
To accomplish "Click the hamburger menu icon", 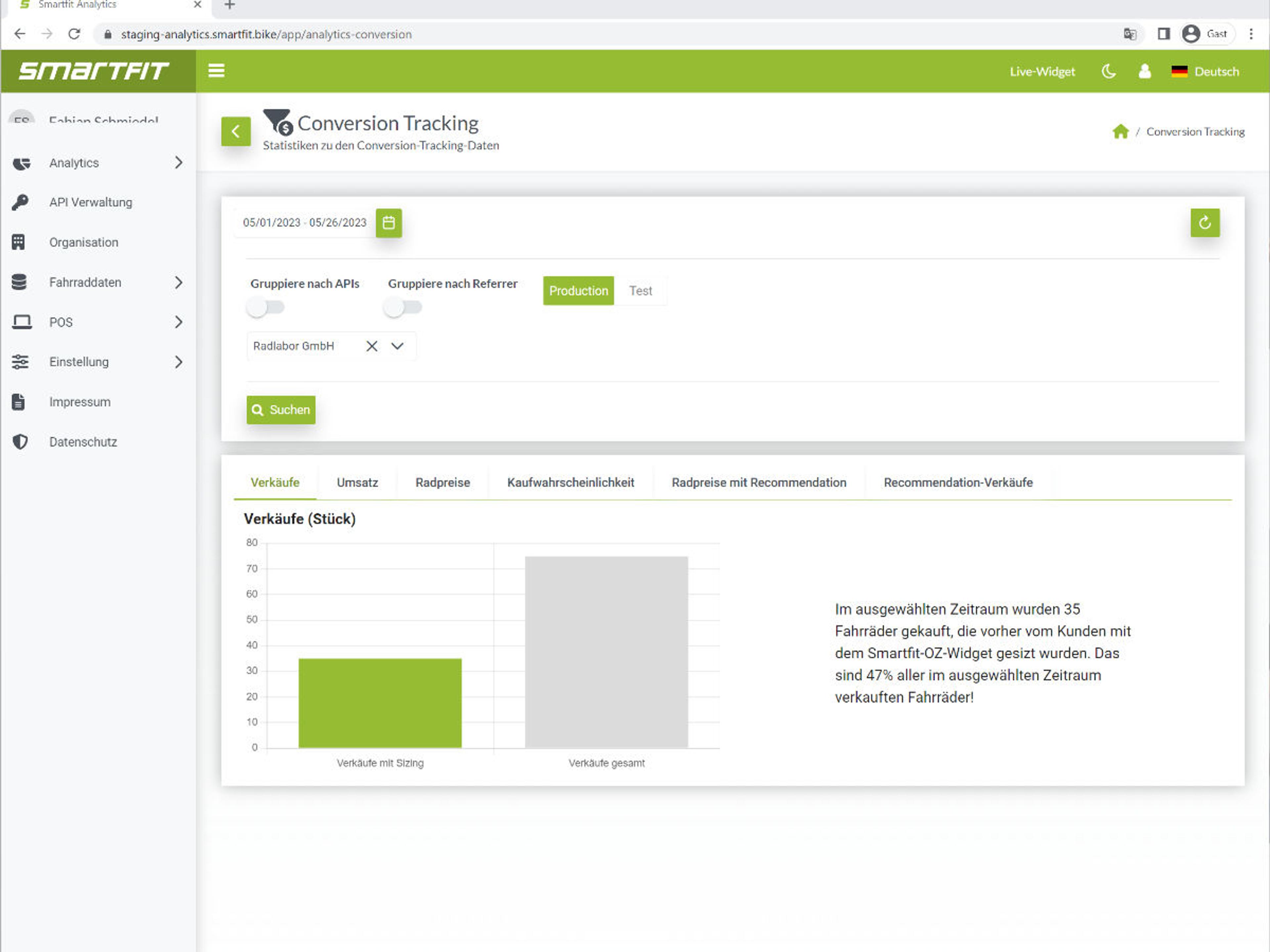I will pos(216,71).
